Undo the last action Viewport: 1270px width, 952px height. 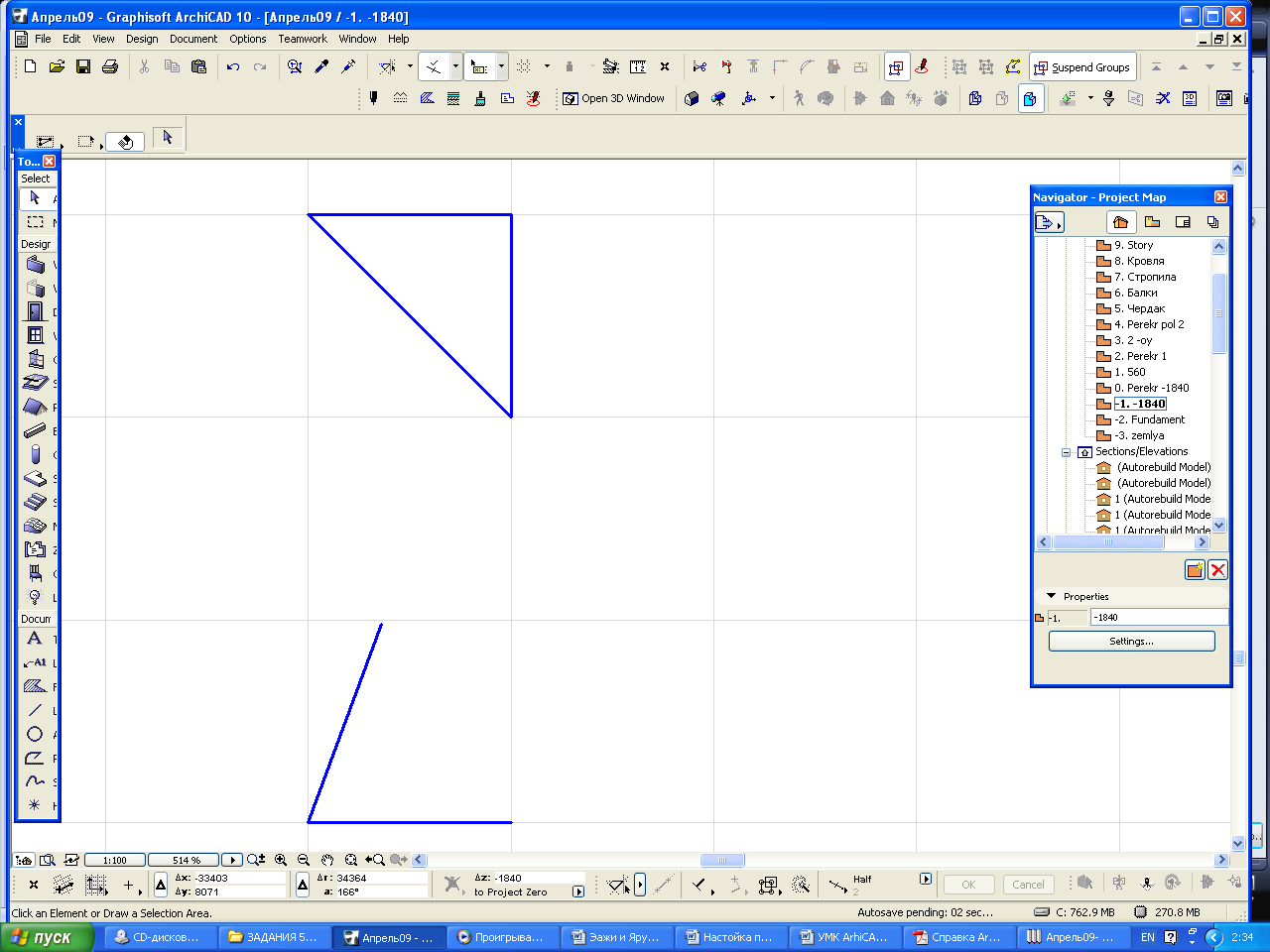click(x=233, y=66)
